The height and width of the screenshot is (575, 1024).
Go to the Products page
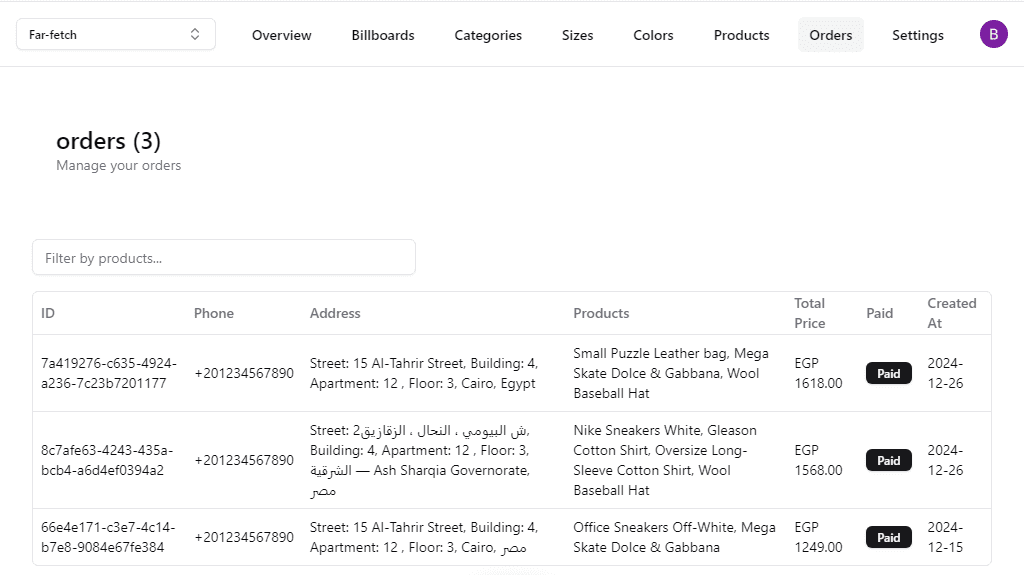[741, 35]
